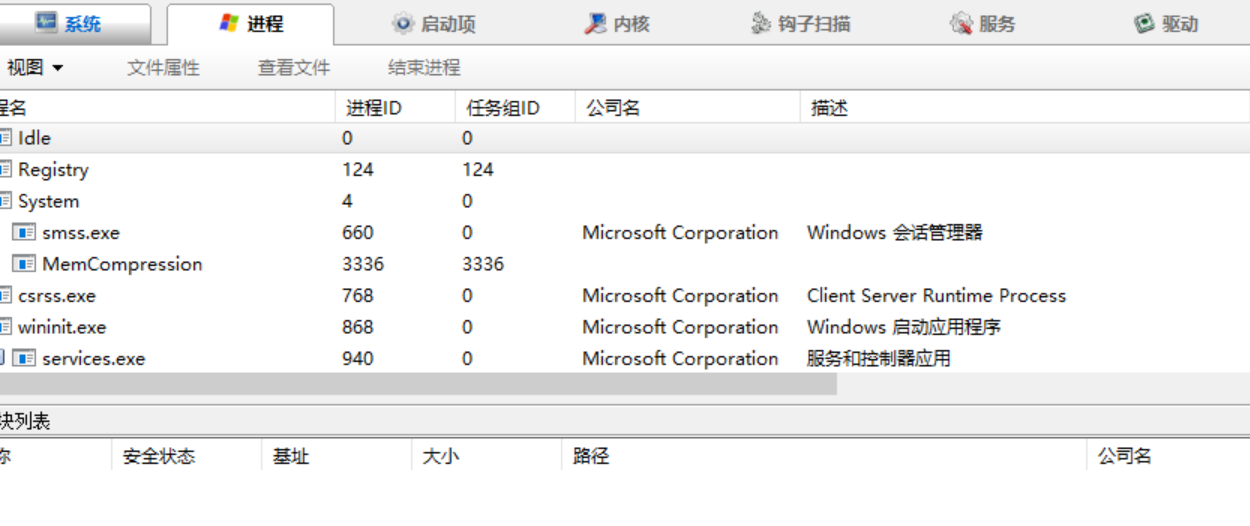Click the gear icon on 启动项 tab
The height and width of the screenshot is (526, 1250).
403,23
